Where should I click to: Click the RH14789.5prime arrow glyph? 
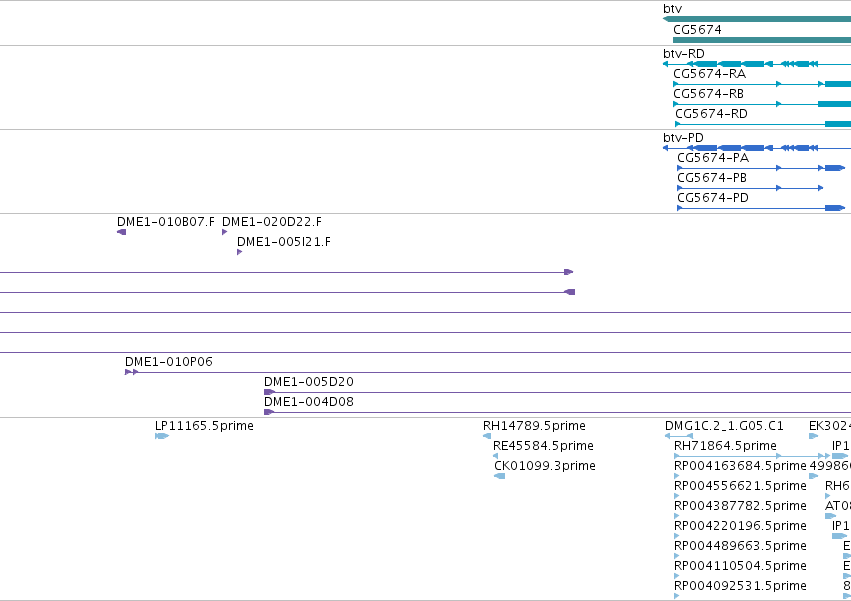[487, 436]
